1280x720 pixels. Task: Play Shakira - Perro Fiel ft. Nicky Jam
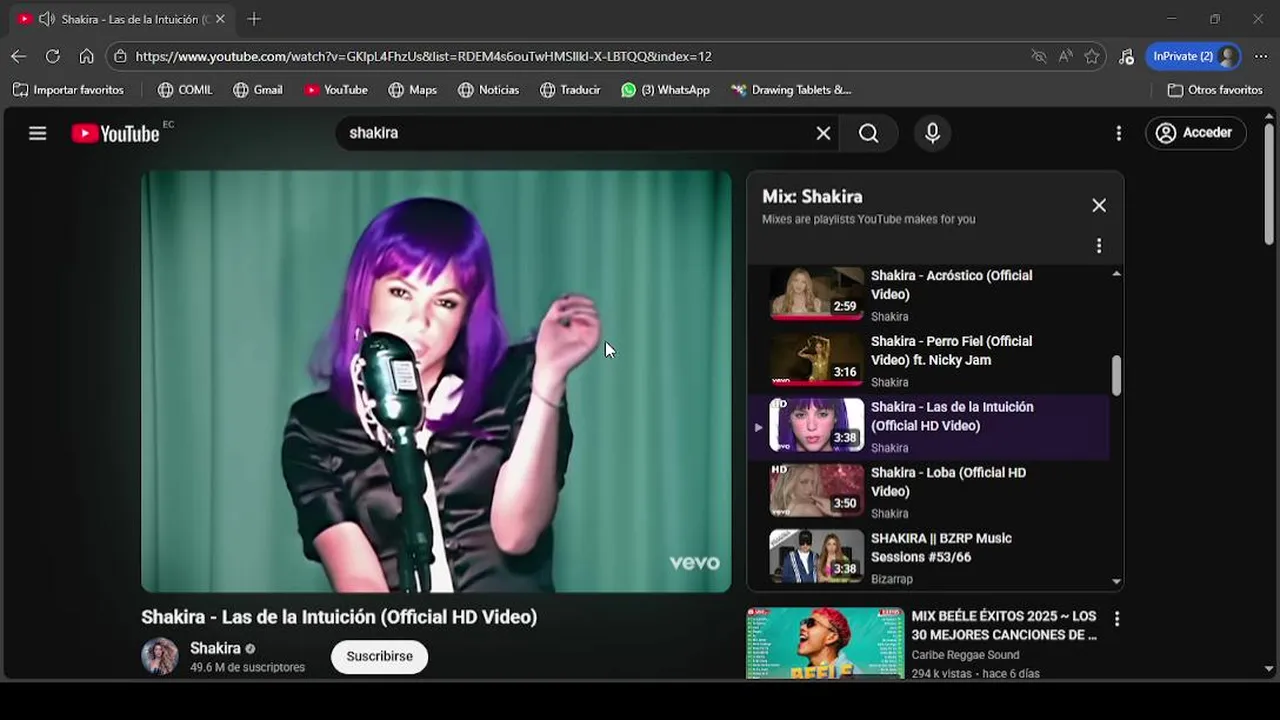click(928, 360)
